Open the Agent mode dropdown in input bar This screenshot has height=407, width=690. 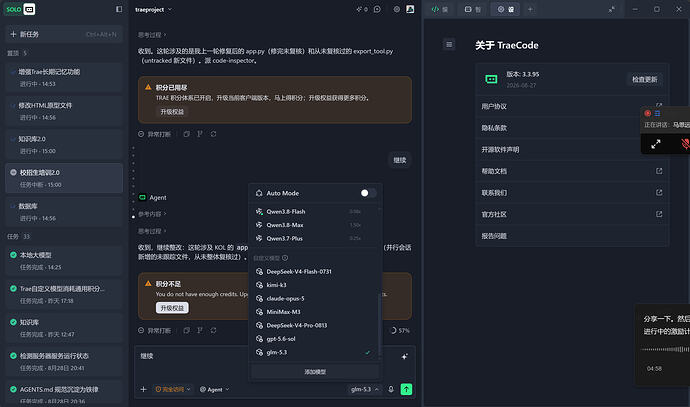[214, 389]
